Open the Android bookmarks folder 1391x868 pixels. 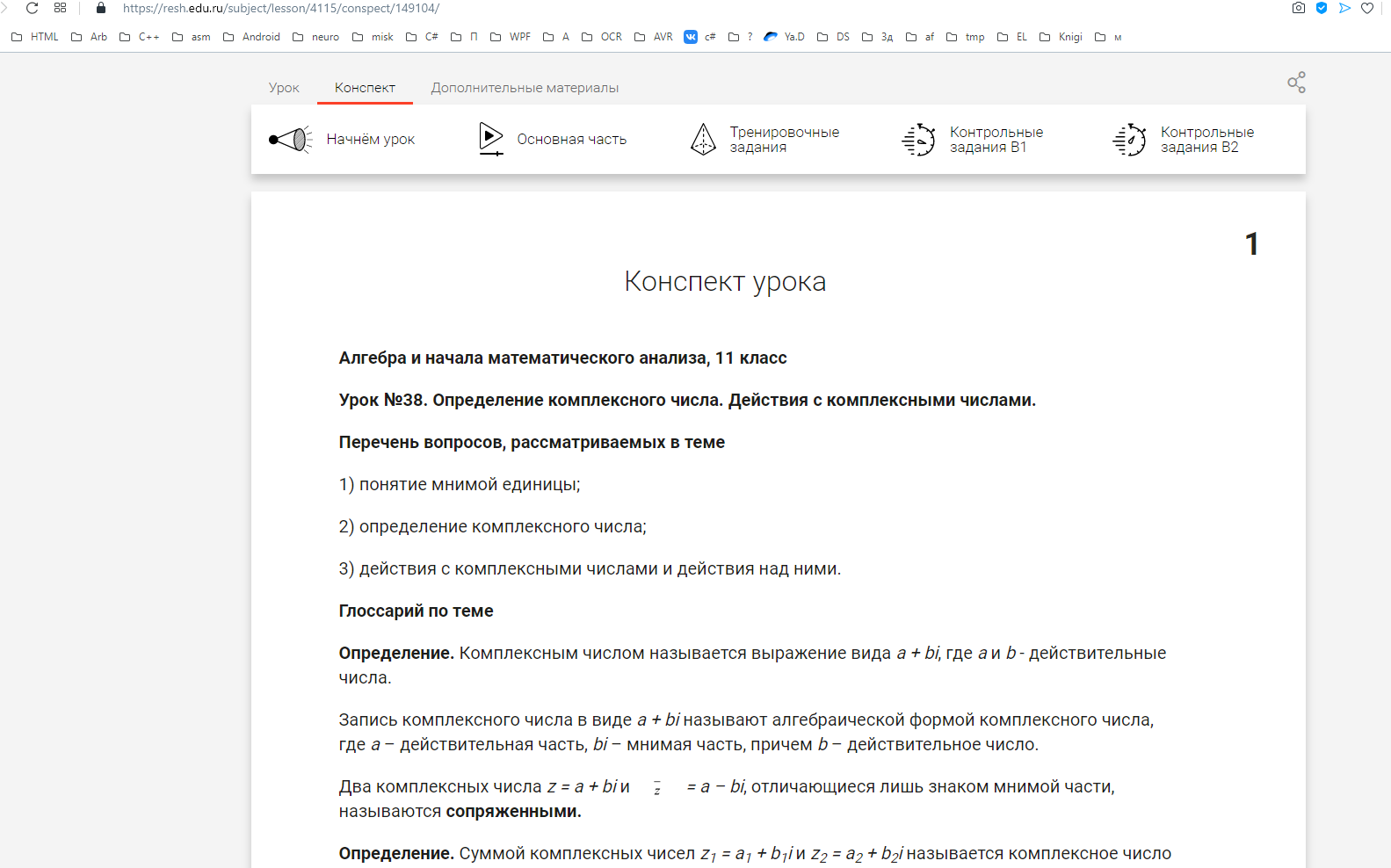251,37
